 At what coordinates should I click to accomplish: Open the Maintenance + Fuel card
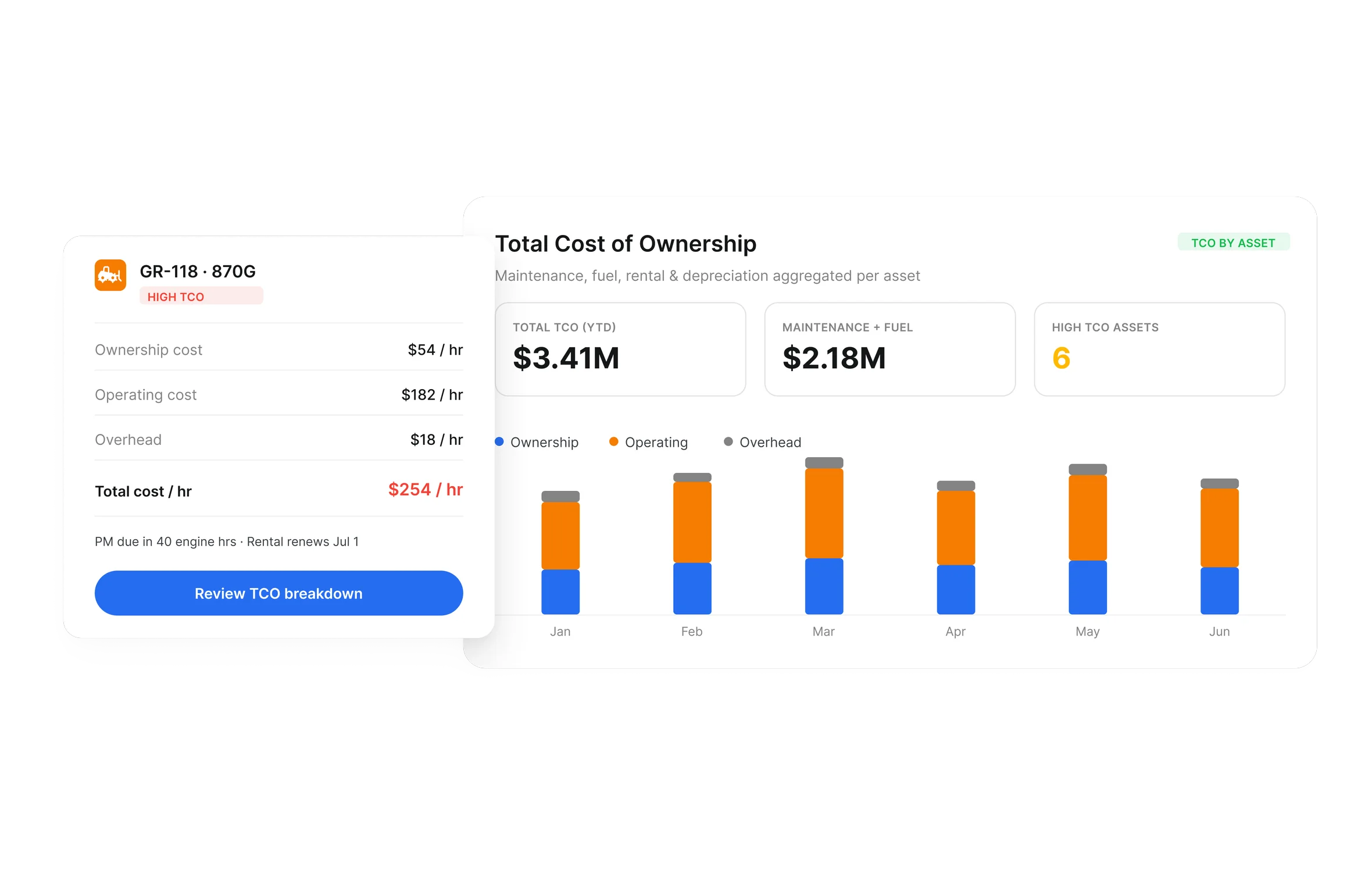pos(889,349)
